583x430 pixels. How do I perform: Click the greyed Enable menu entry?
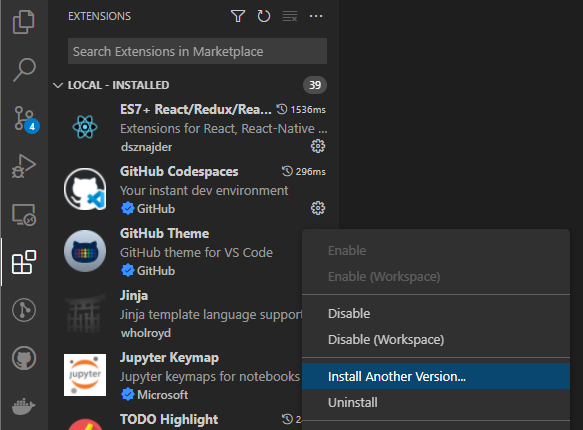click(436, 250)
